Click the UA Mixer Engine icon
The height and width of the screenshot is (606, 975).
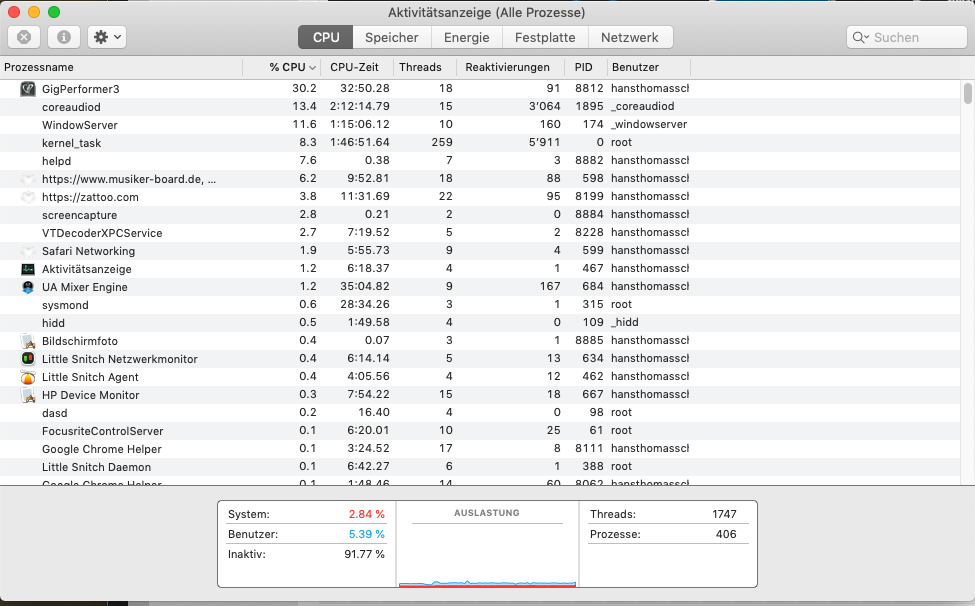click(x=28, y=287)
